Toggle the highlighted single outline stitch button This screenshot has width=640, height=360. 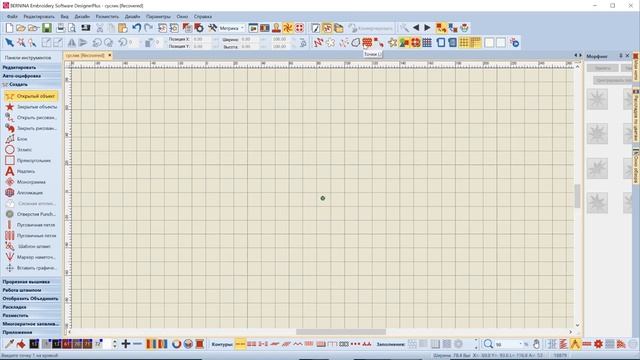(240, 344)
